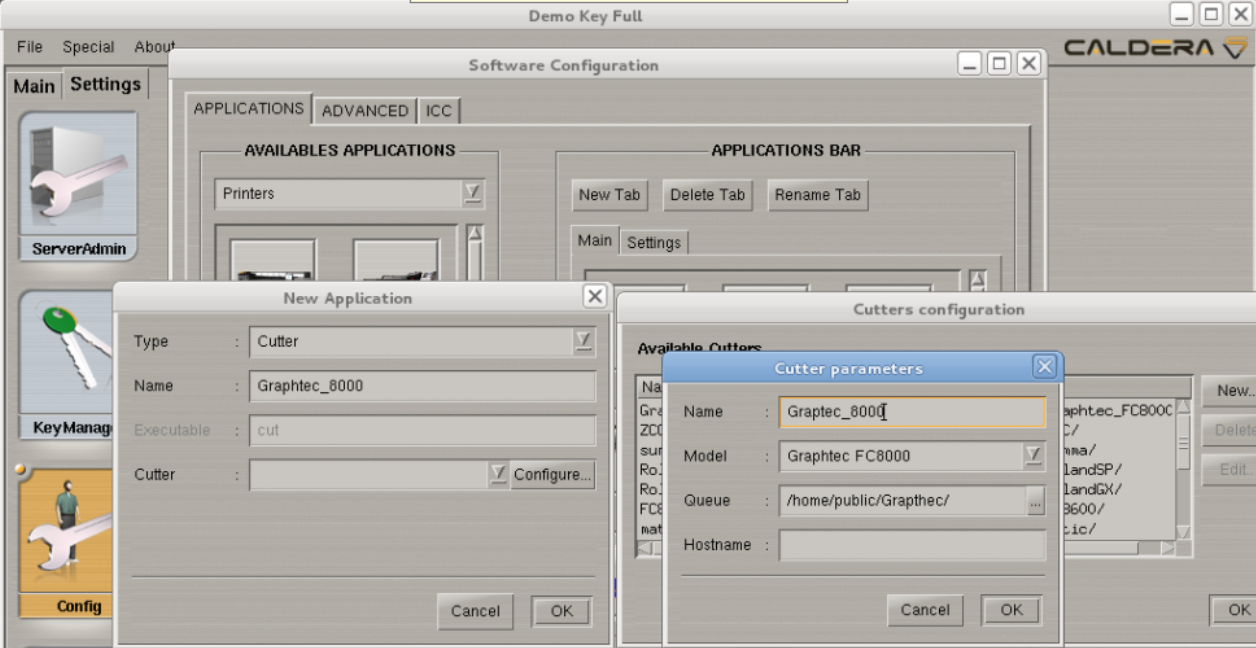Click the Rename Tab button
1256x648 pixels.
(817, 195)
